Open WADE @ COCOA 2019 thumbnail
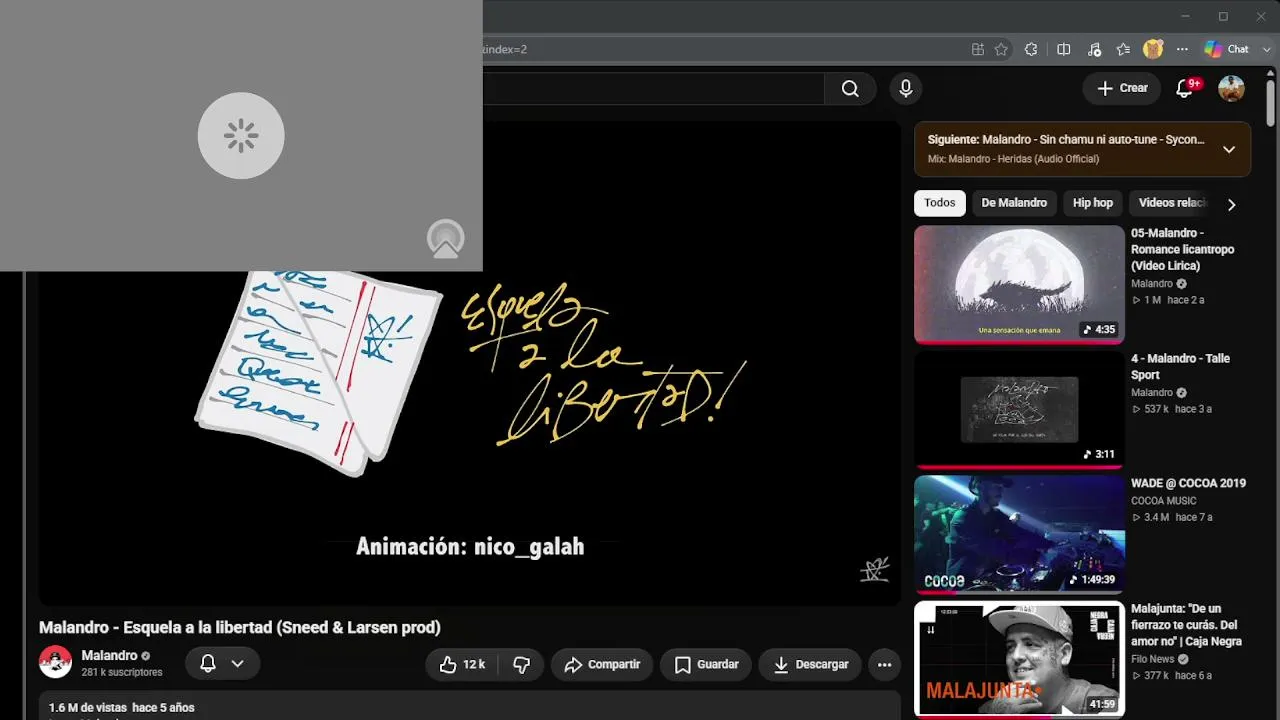This screenshot has height=720, width=1280. pyautogui.click(x=1019, y=534)
